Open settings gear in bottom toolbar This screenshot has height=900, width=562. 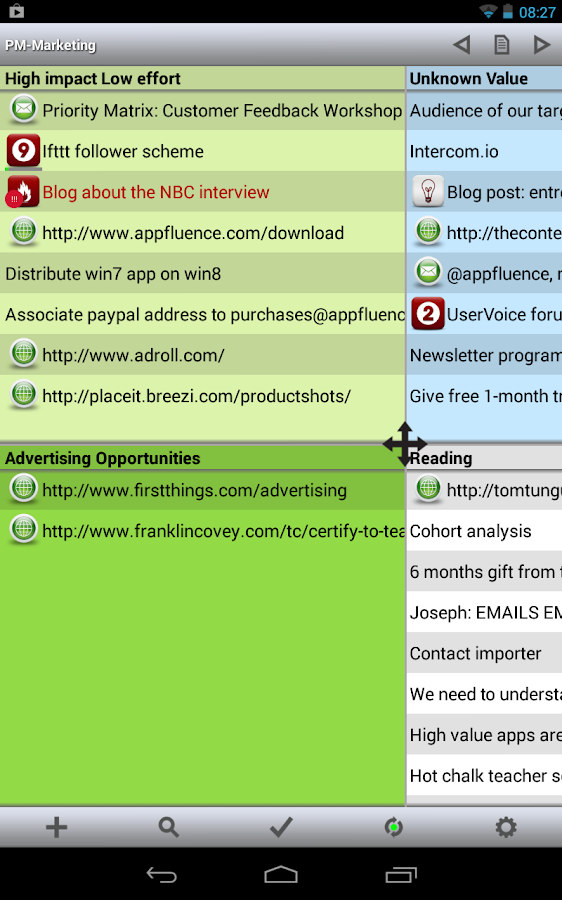[506, 827]
